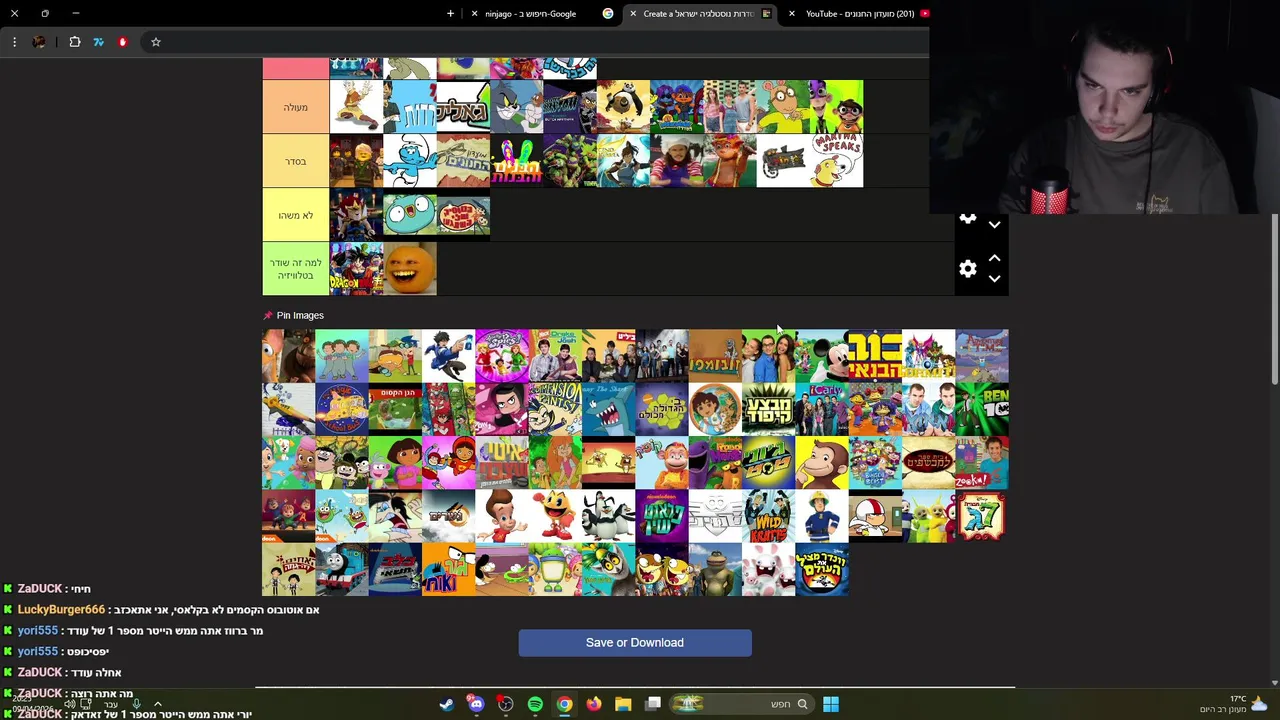1280x720 pixels.
Task: Select the Wild Kratts thumbnail
Action: [768, 517]
